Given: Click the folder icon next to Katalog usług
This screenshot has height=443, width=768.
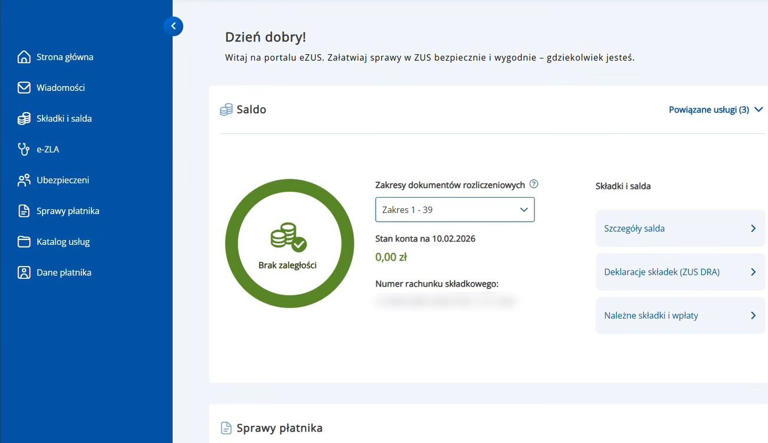Looking at the screenshot, I should pos(24,242).
